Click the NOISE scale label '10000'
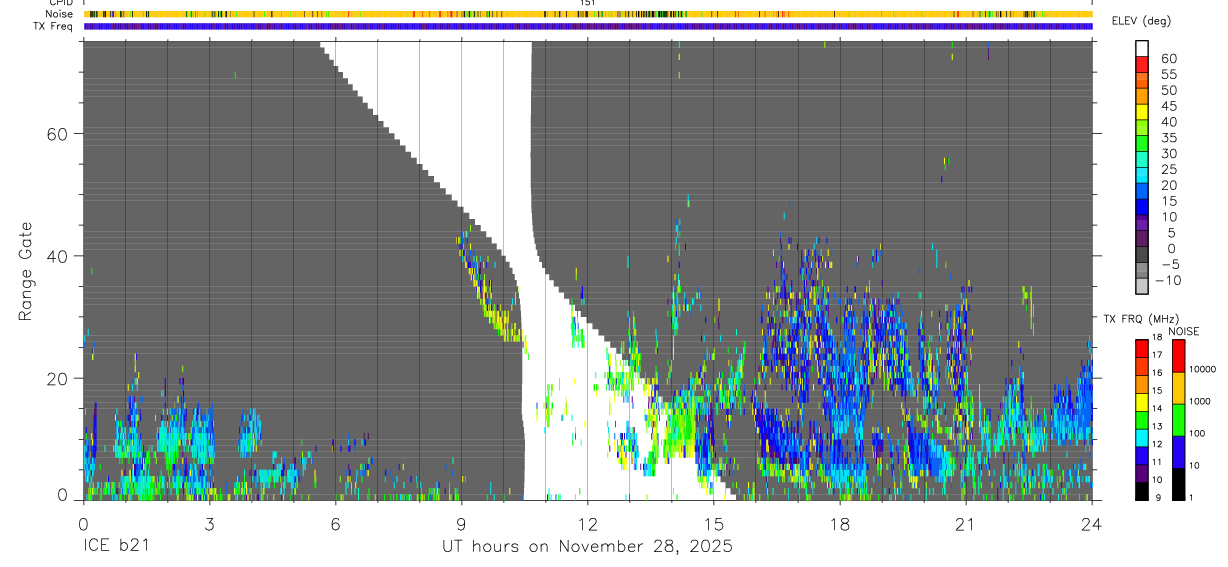Image resolution: width=1228 pixels, height=567 pixels. click(1202, 369)
